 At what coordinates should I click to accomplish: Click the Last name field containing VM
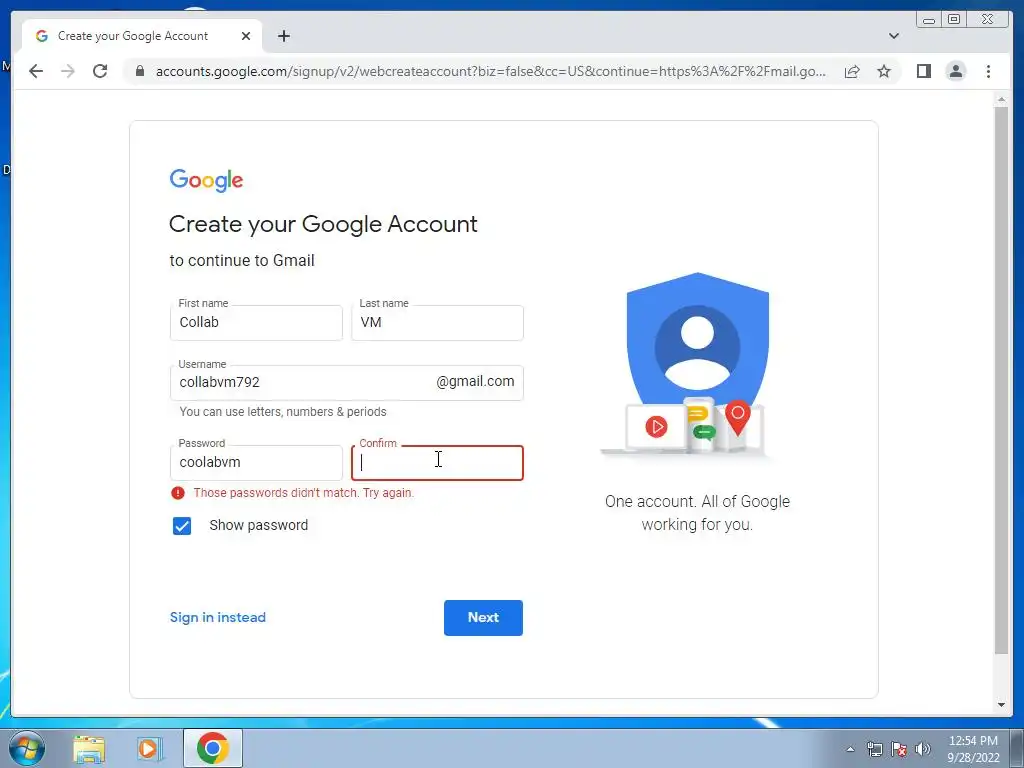[x=437, y=323]
